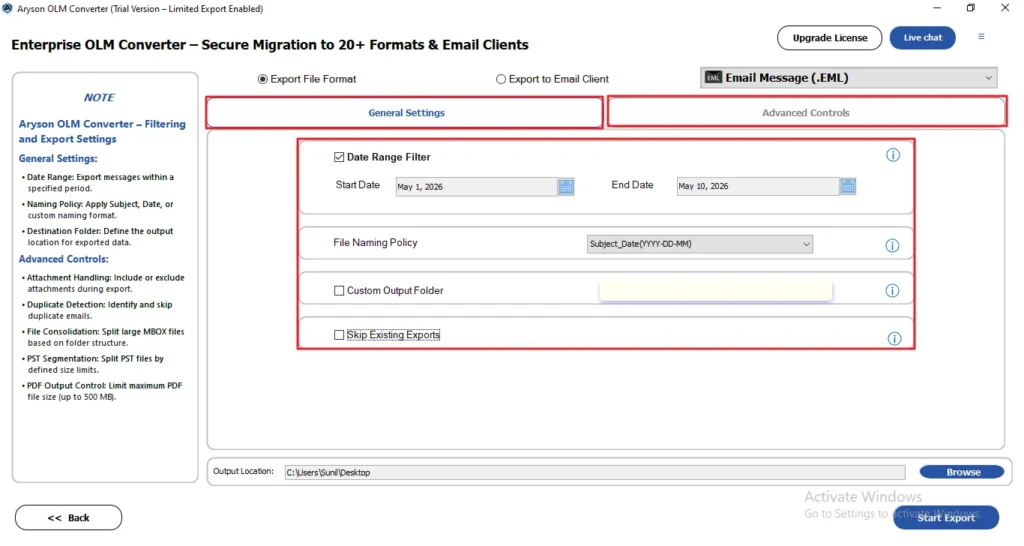Click the 'Advanced Controls:' heading in notes
The image size is (1024, 546).
[x=63, y=259]
